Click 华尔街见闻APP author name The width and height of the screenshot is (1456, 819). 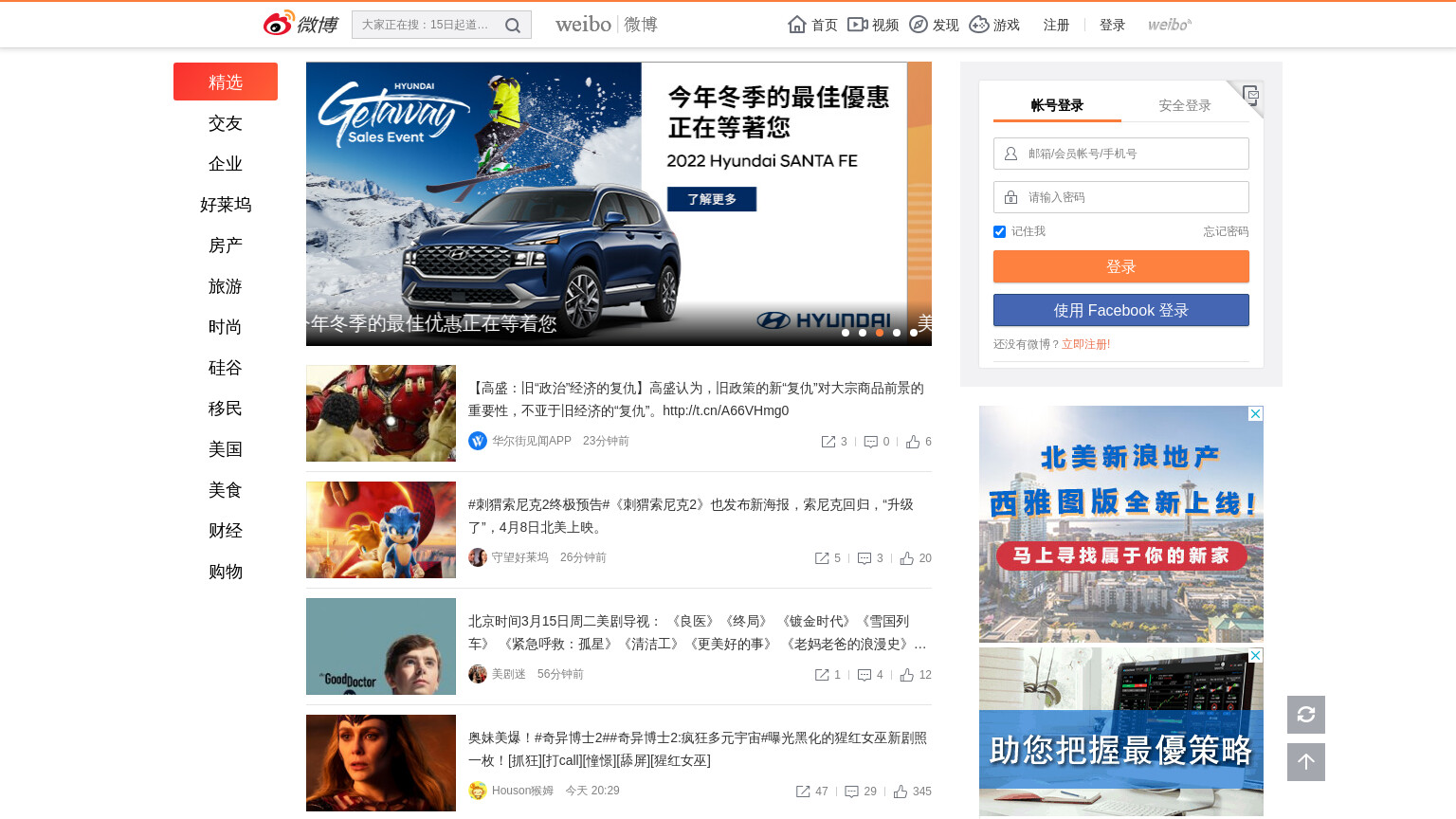(532, 441)
